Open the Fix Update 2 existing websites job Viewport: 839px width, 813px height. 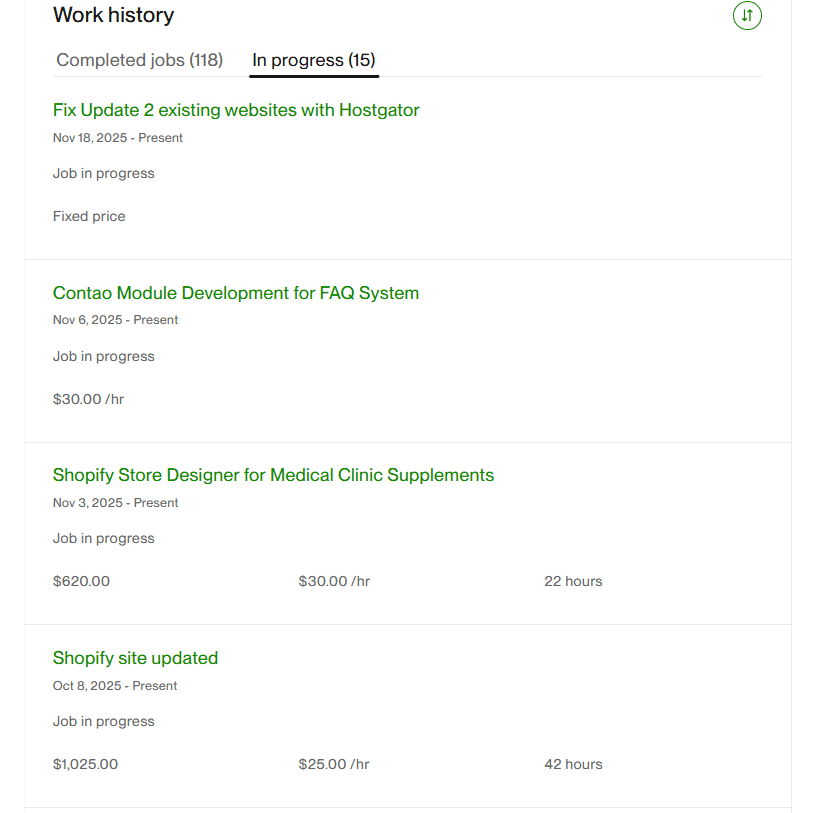coord(236,110)
